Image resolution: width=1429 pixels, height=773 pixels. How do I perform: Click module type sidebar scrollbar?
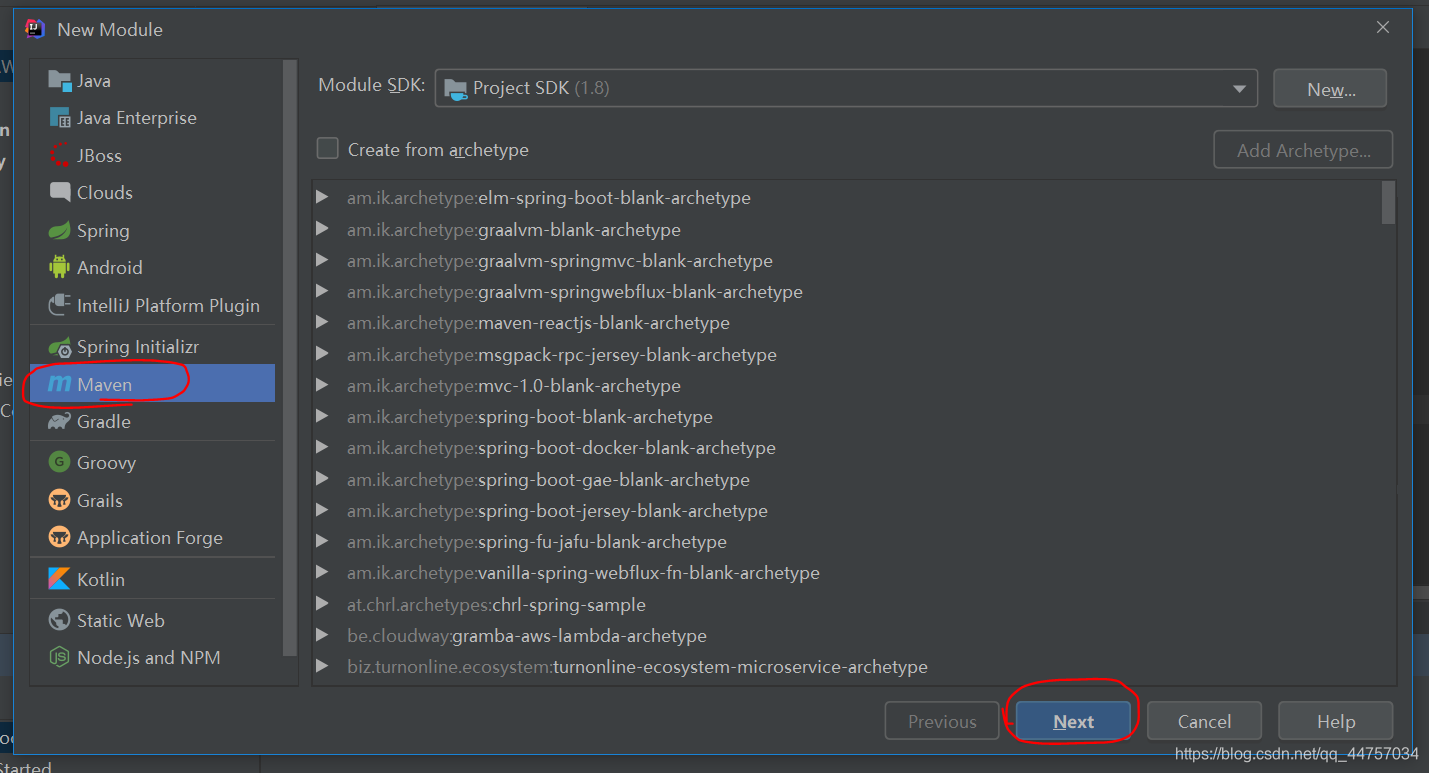[x=290, y=358]
